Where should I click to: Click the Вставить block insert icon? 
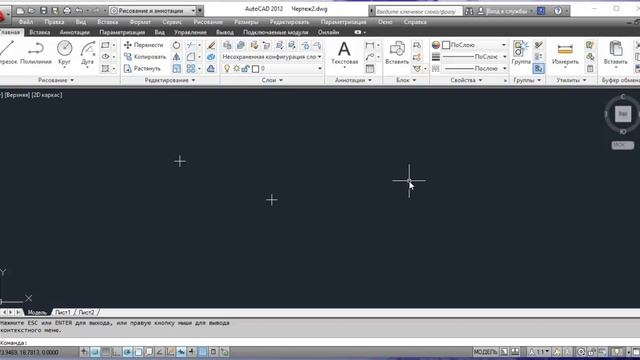(x=397, y=53)
